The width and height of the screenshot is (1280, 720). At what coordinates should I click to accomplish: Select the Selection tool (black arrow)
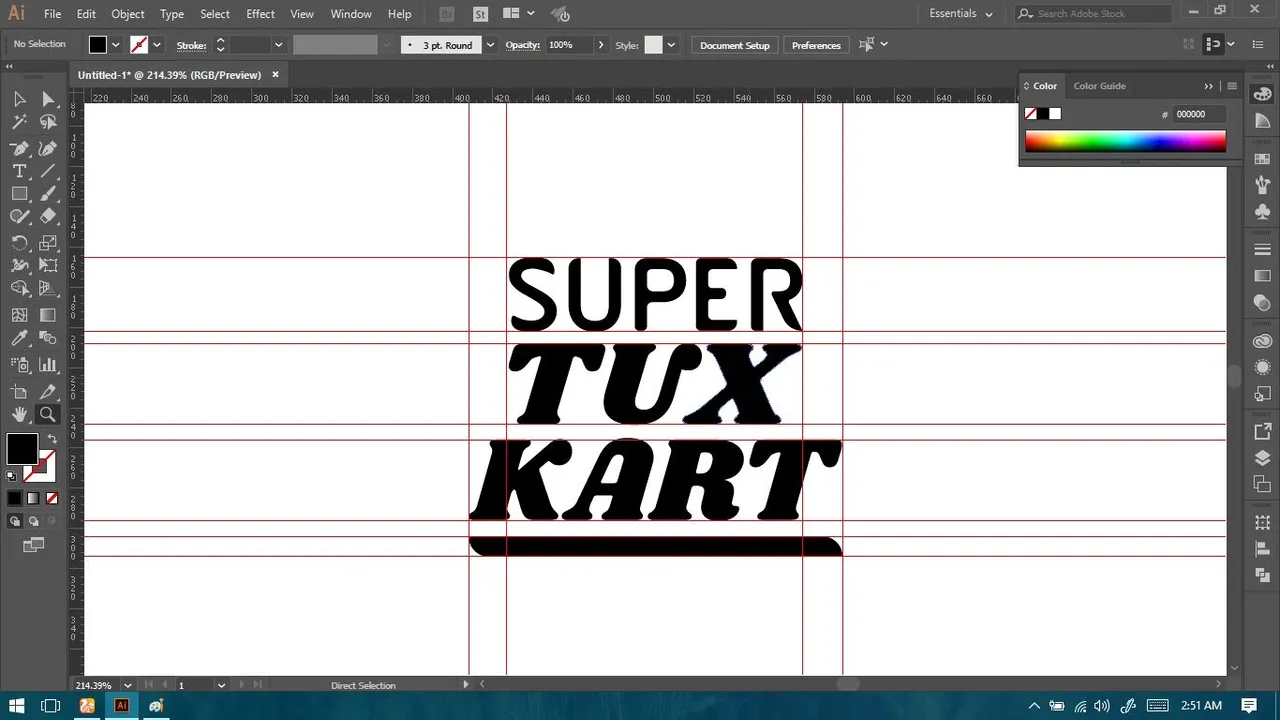pos(19,98)
